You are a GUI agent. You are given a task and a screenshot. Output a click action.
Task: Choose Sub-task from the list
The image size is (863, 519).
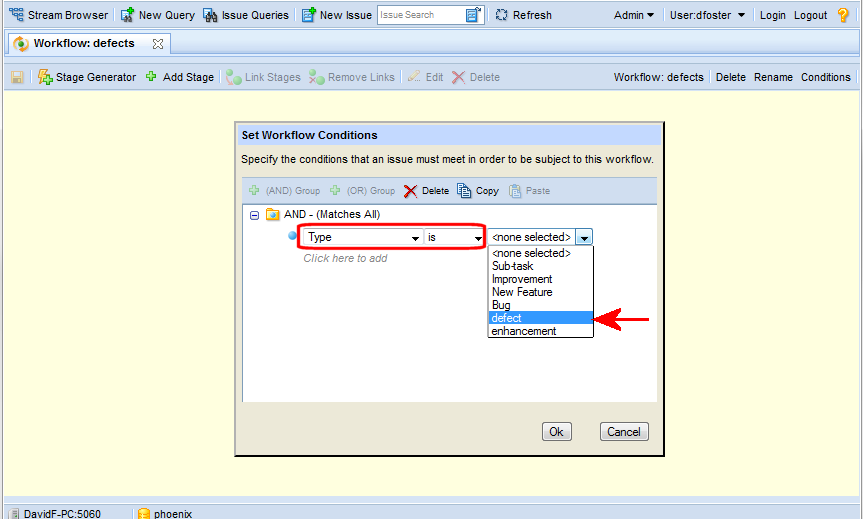click(540, 266)
